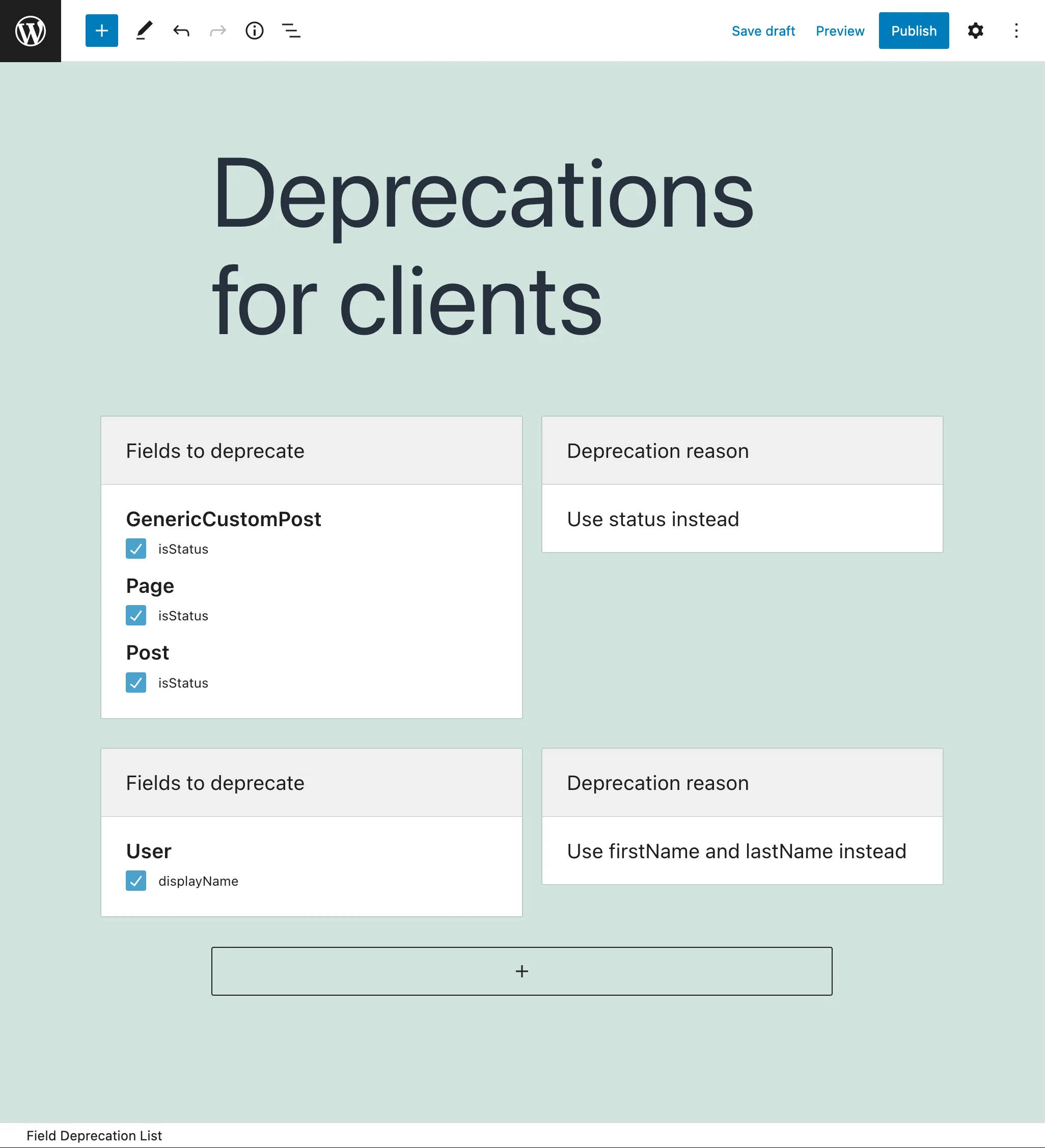This screenshot has height=1148, width=1045.
Task: Toggle isStatus checkbox under GenericCustomPost
Action: tap(137, 548)
